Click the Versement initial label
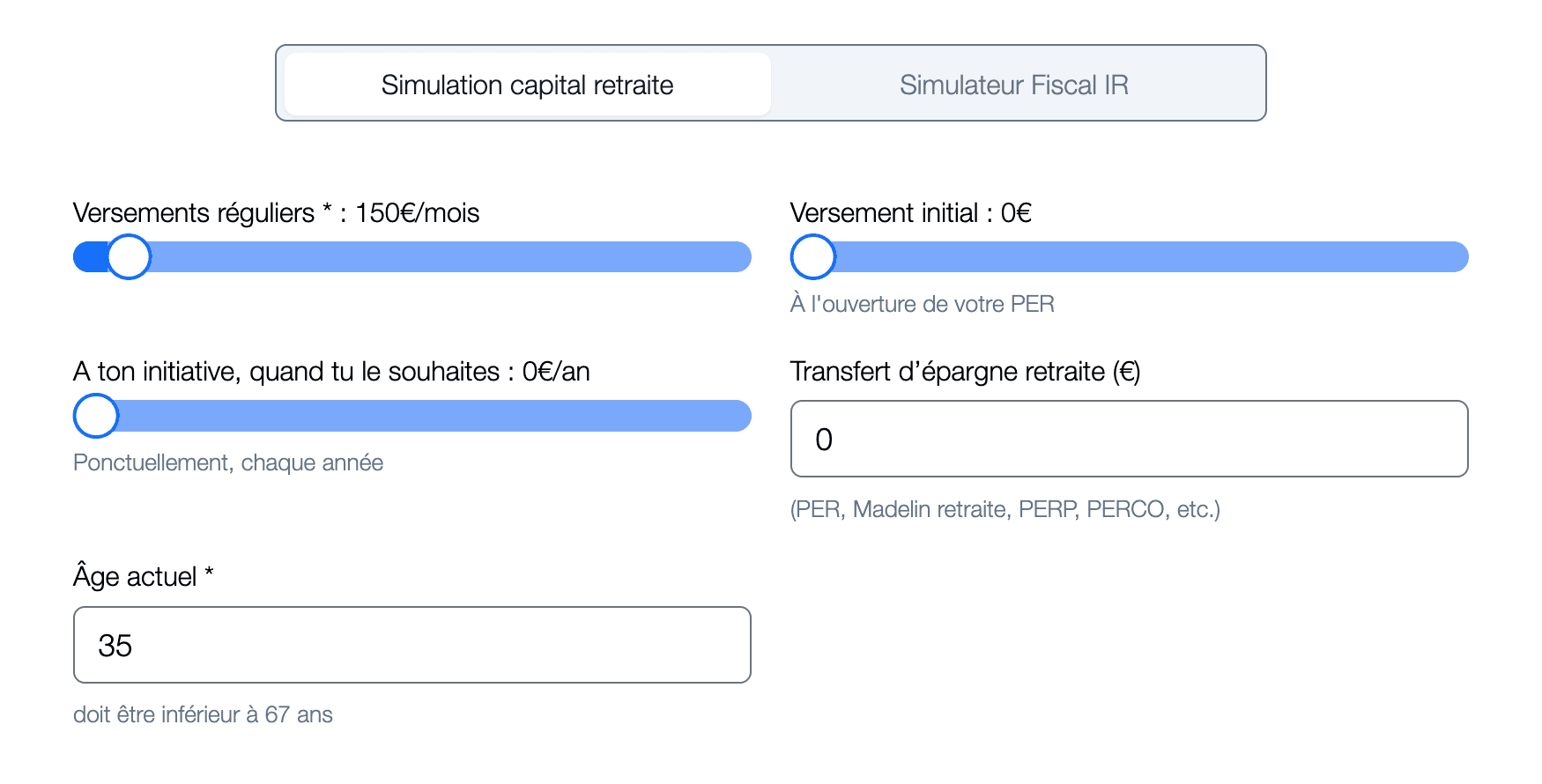This screenshot has width=1542, height=784. pyautogui.click(x=910, y=212)
